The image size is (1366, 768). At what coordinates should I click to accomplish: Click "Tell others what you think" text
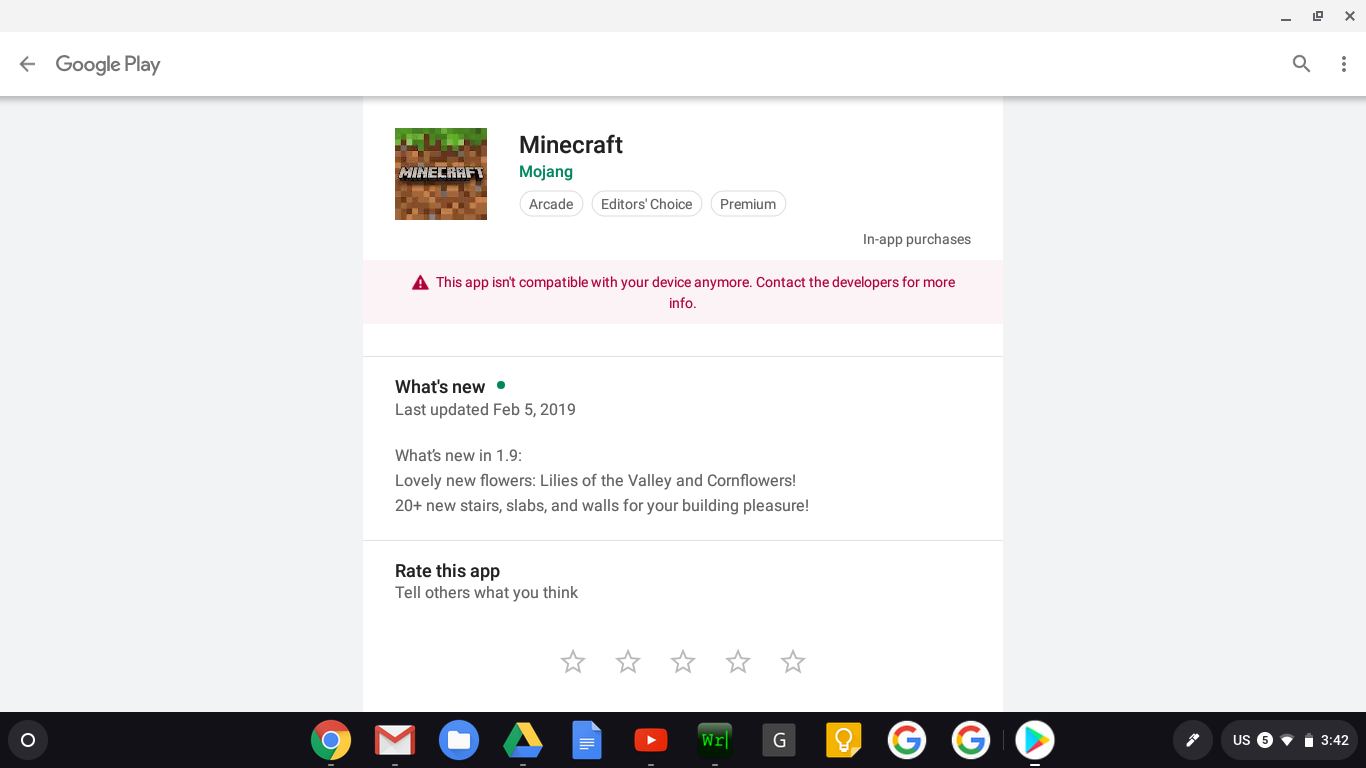(486, 592)
